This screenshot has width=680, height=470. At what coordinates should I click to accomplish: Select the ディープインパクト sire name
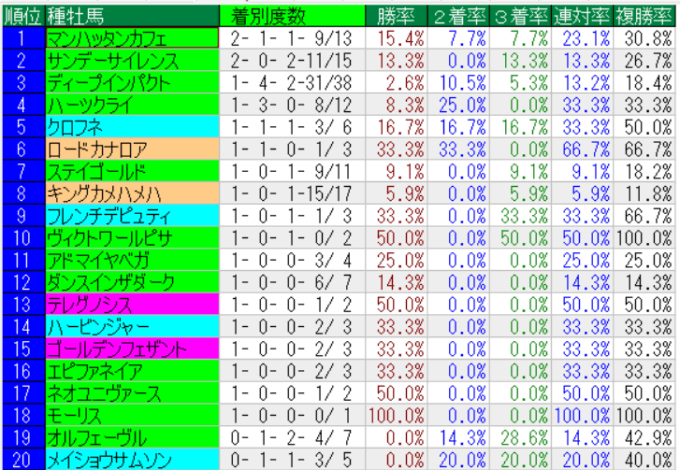[132, 83]
